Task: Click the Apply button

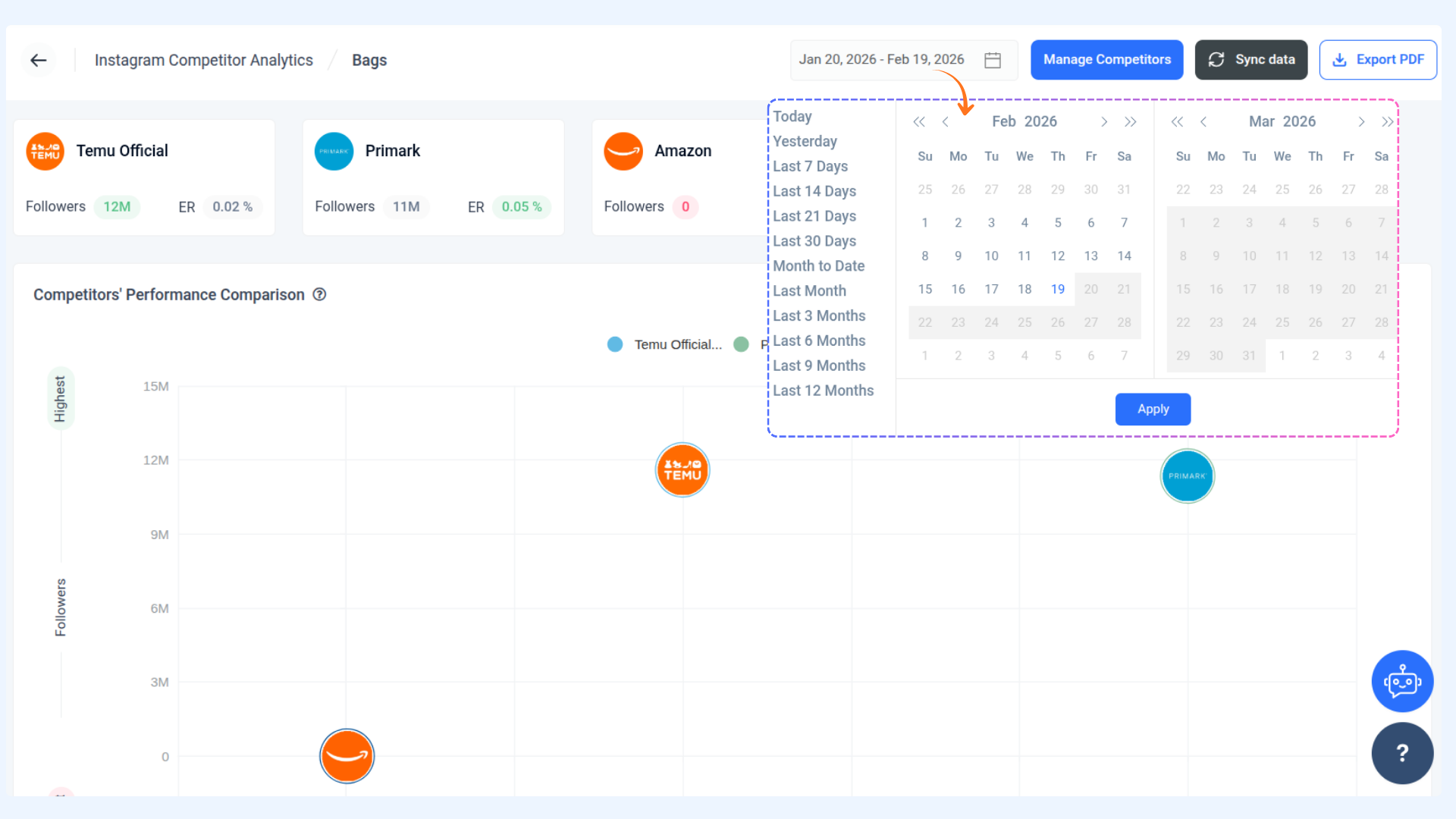Action: tap(1153, 409)
